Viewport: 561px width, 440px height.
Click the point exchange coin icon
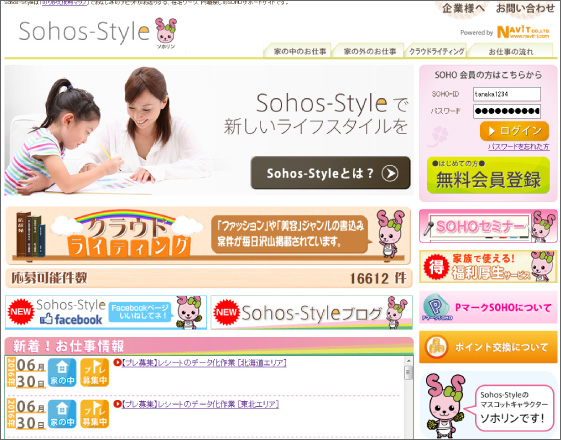coord(436,347)
